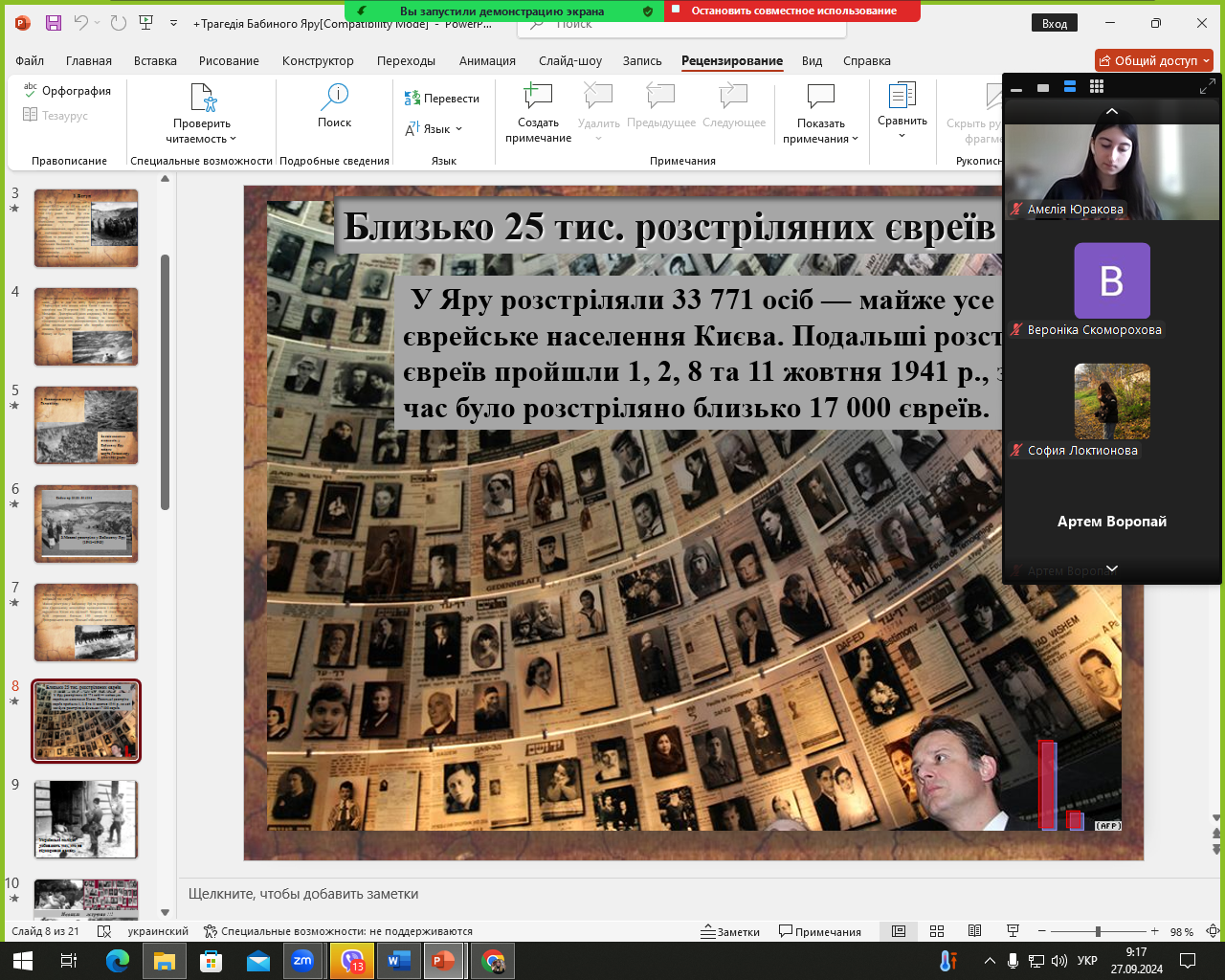The image size is (1225, 980).
Task: Expand the undo history dropdown arrow
Action: [98, 23]
